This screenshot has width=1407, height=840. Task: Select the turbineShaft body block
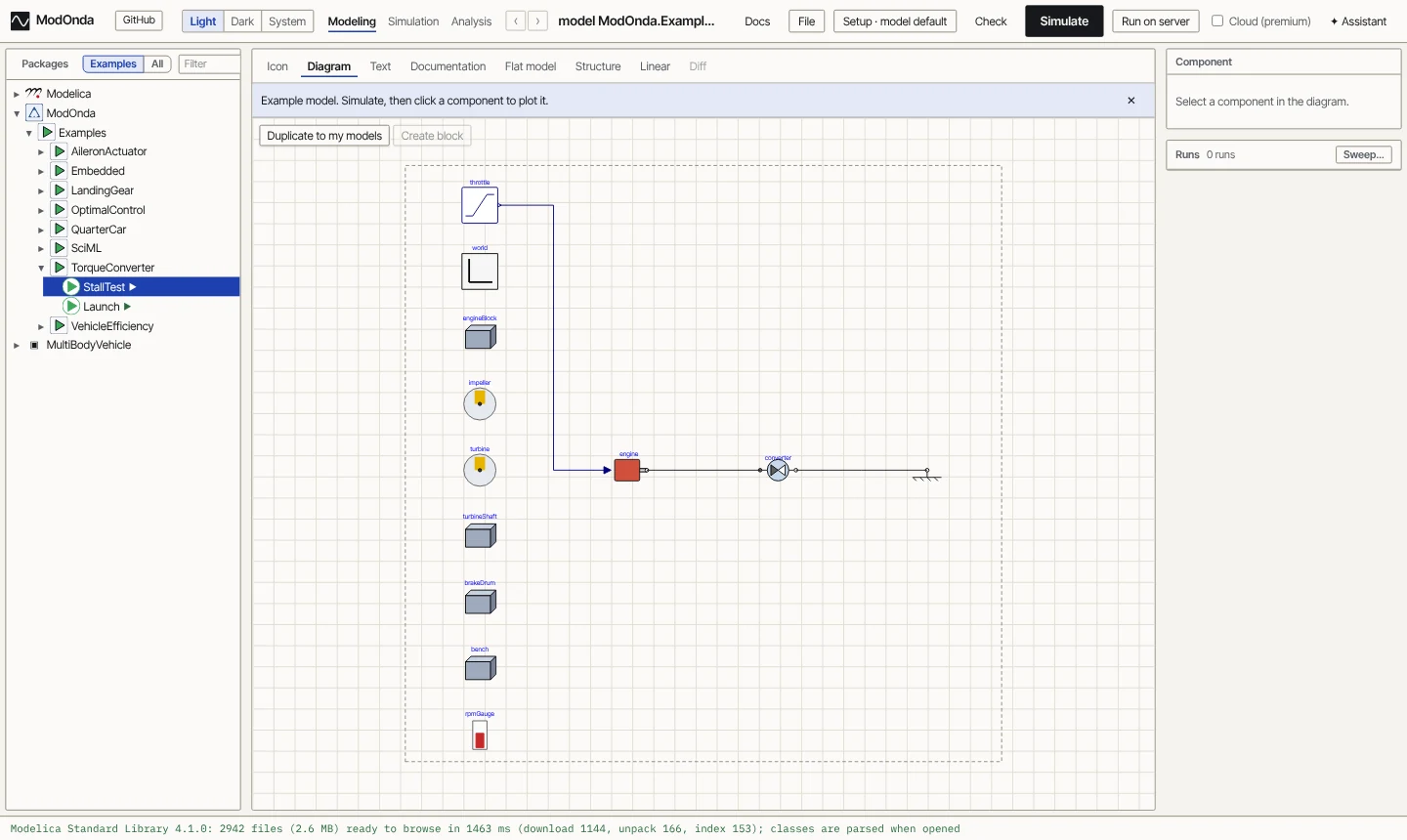pyautogui.click(x=480, y=535)
